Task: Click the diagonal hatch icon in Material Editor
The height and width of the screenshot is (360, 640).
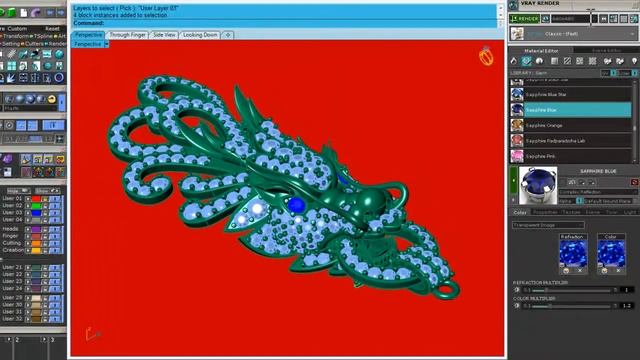Action: click(x=567, y=61)
